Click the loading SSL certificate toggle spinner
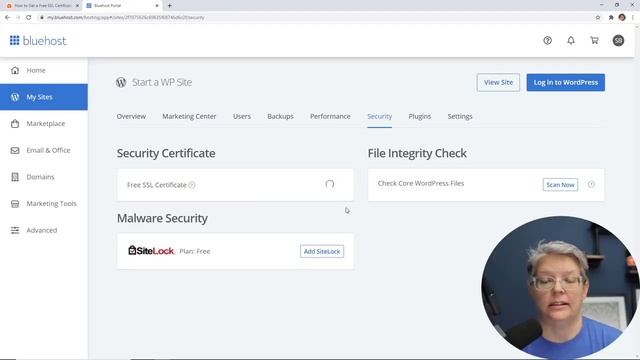The image size is (640, 360). 330,184
